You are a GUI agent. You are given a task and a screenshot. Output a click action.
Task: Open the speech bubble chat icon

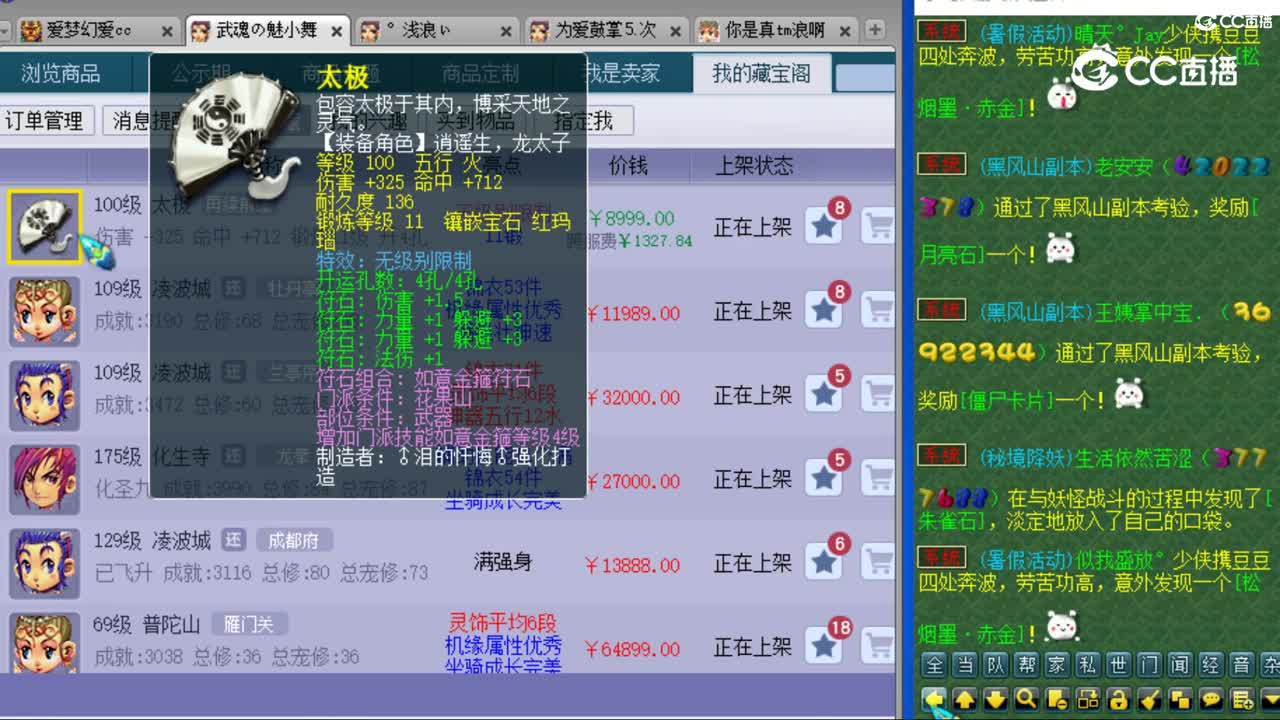point(1211,699)
